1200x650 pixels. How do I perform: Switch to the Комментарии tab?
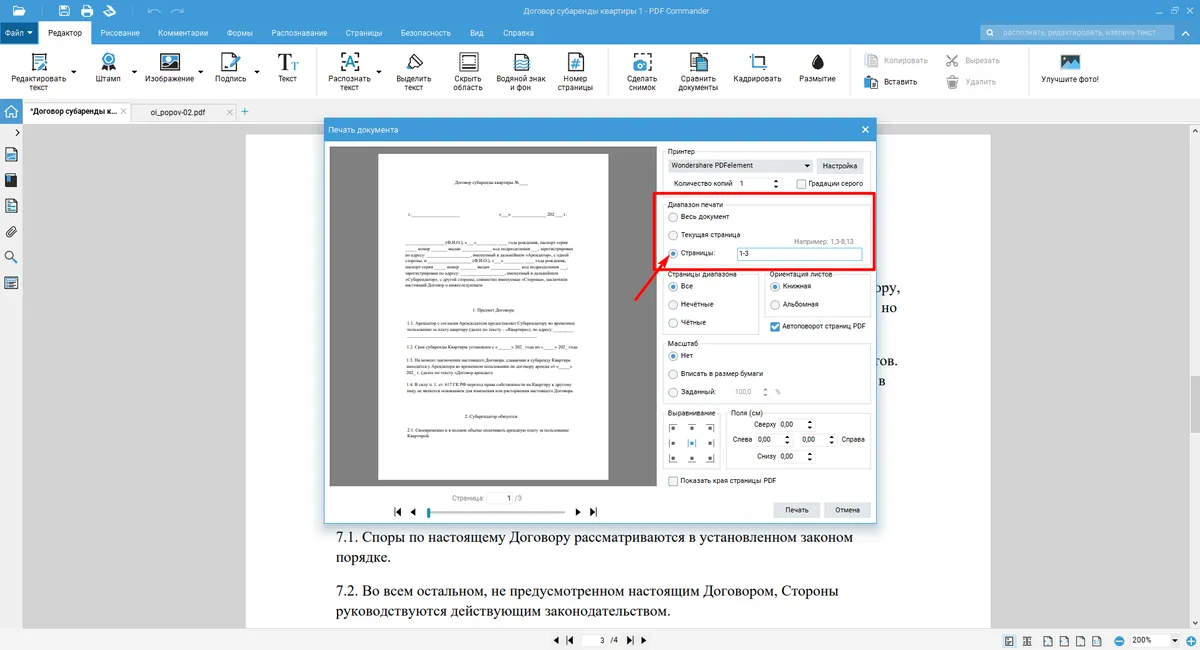tap(184, 32)
